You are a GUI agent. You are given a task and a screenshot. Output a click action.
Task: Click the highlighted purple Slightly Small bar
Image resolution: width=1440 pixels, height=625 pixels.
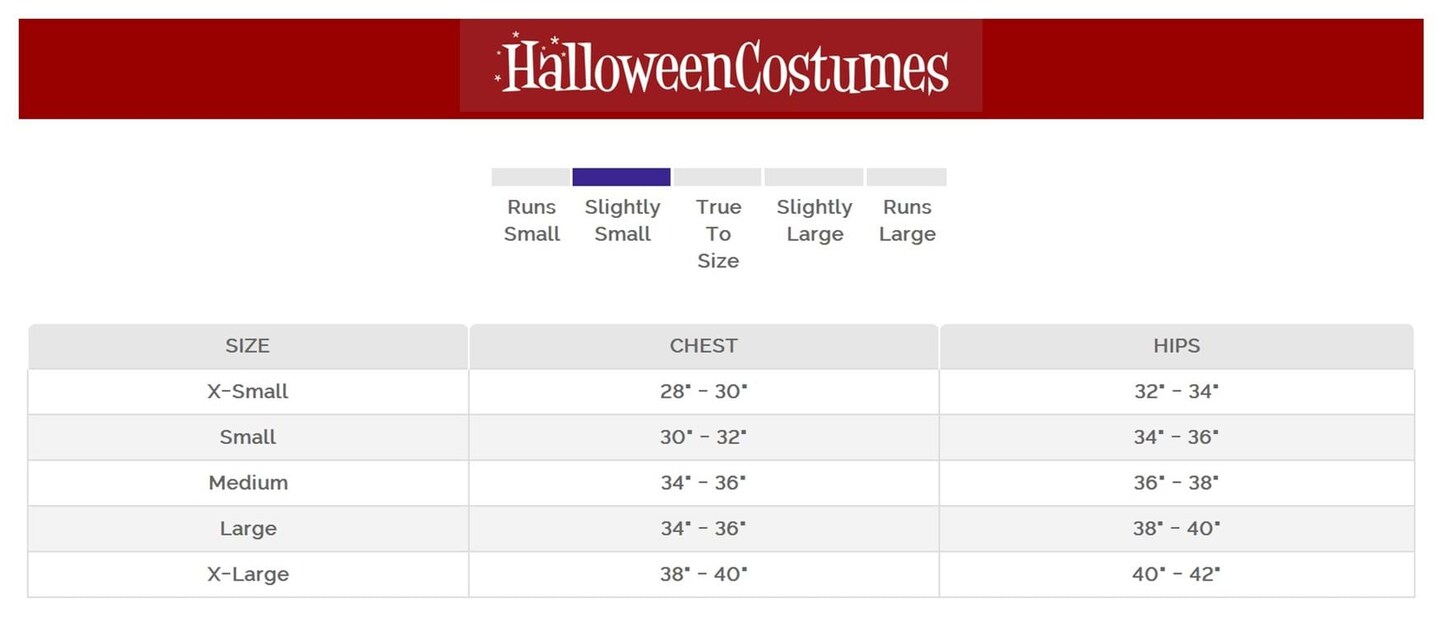(x=621, y=177)
